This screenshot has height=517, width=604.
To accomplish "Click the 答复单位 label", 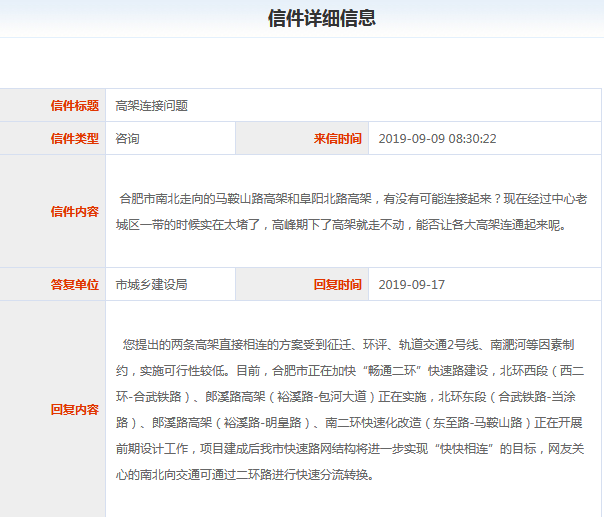I will (75, 284).
